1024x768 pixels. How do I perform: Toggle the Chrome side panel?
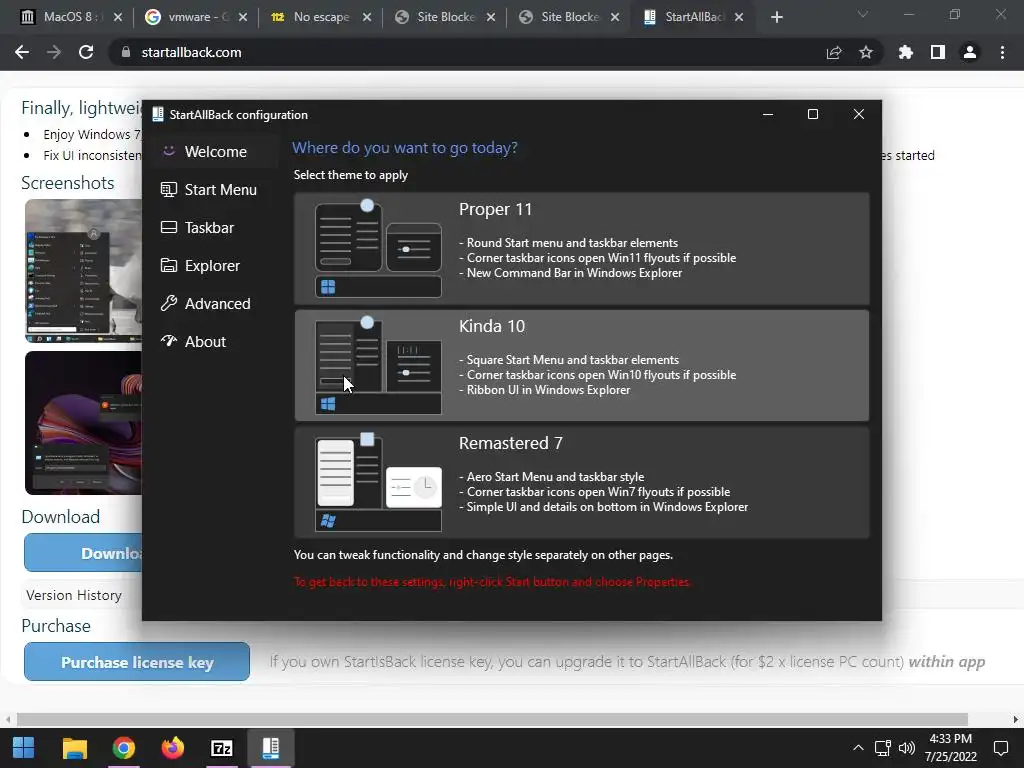(938, 52)
